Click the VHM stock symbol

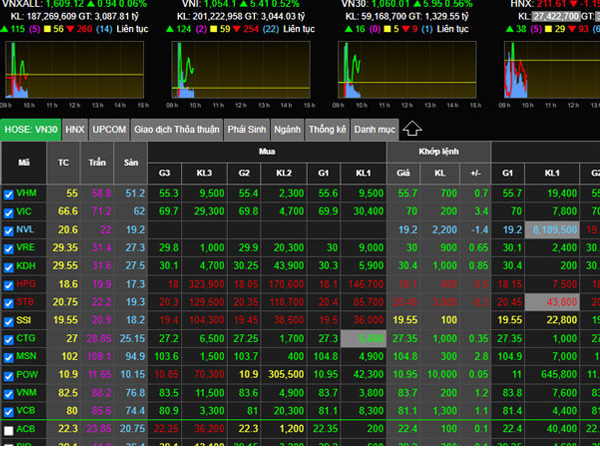click(26, 193)
